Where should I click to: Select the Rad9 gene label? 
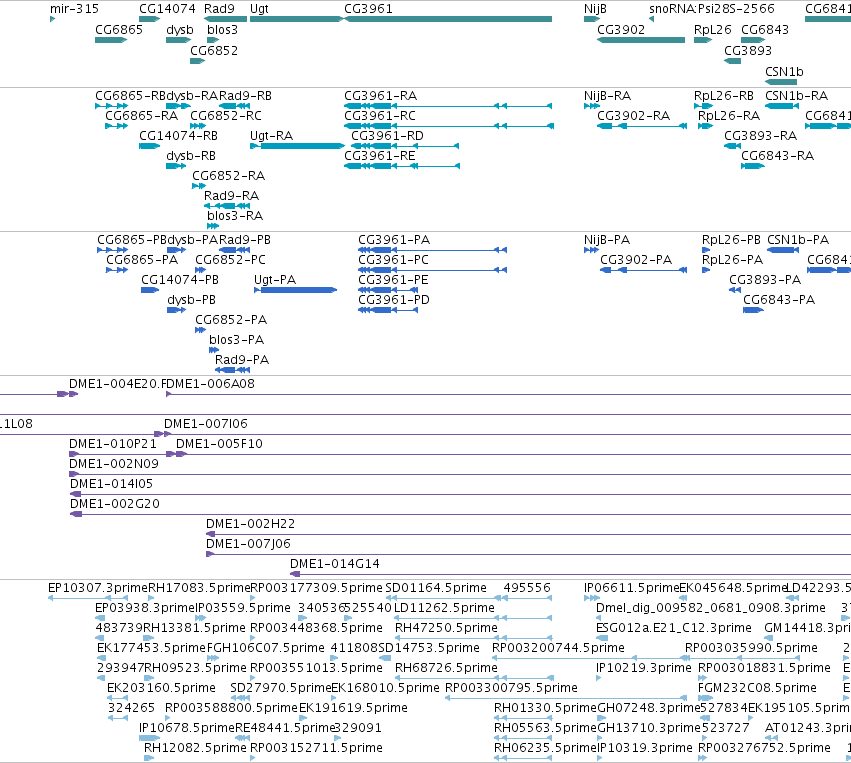point(219,9)
